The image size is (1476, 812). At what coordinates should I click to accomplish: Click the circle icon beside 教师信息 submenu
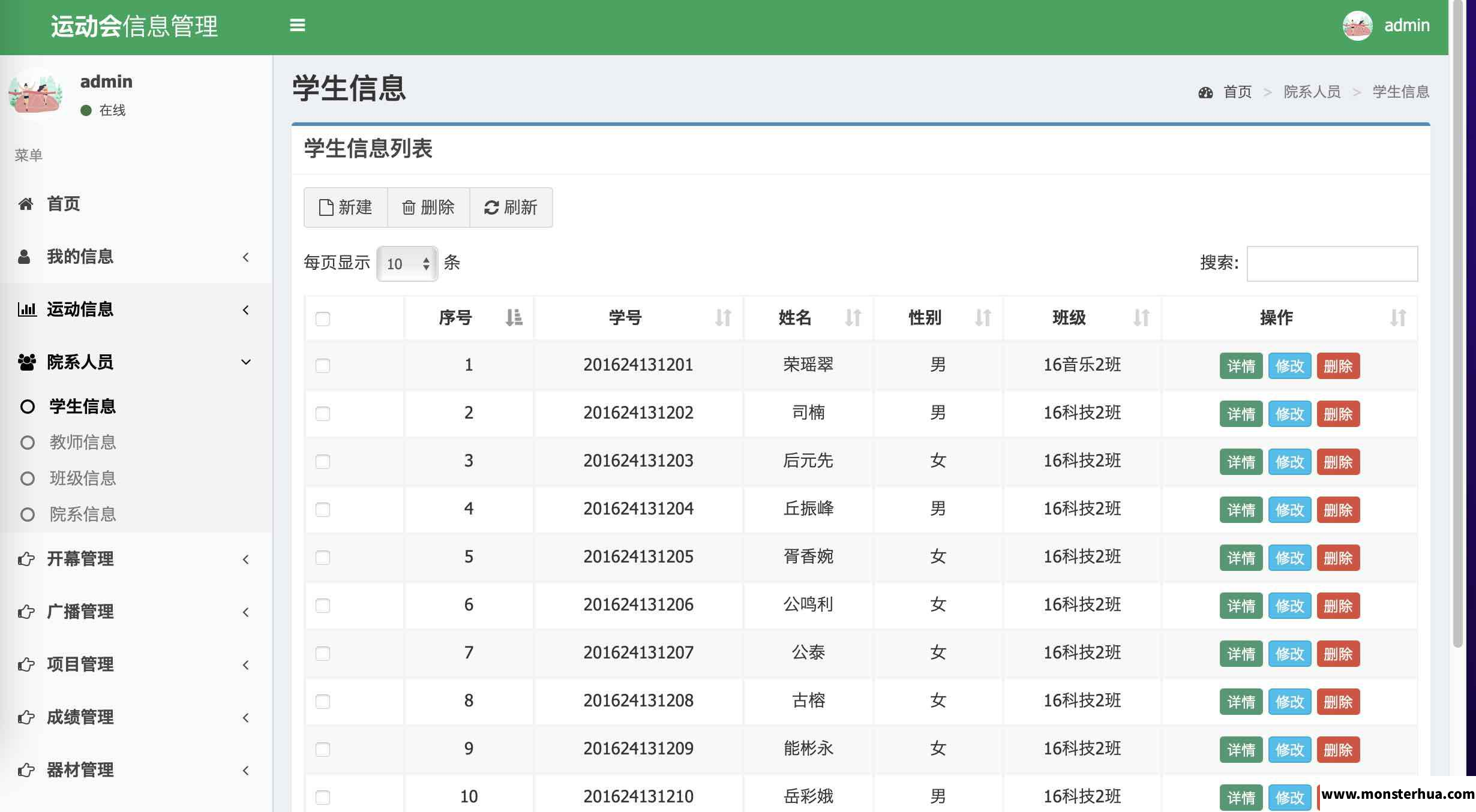(x=27, y=443)
